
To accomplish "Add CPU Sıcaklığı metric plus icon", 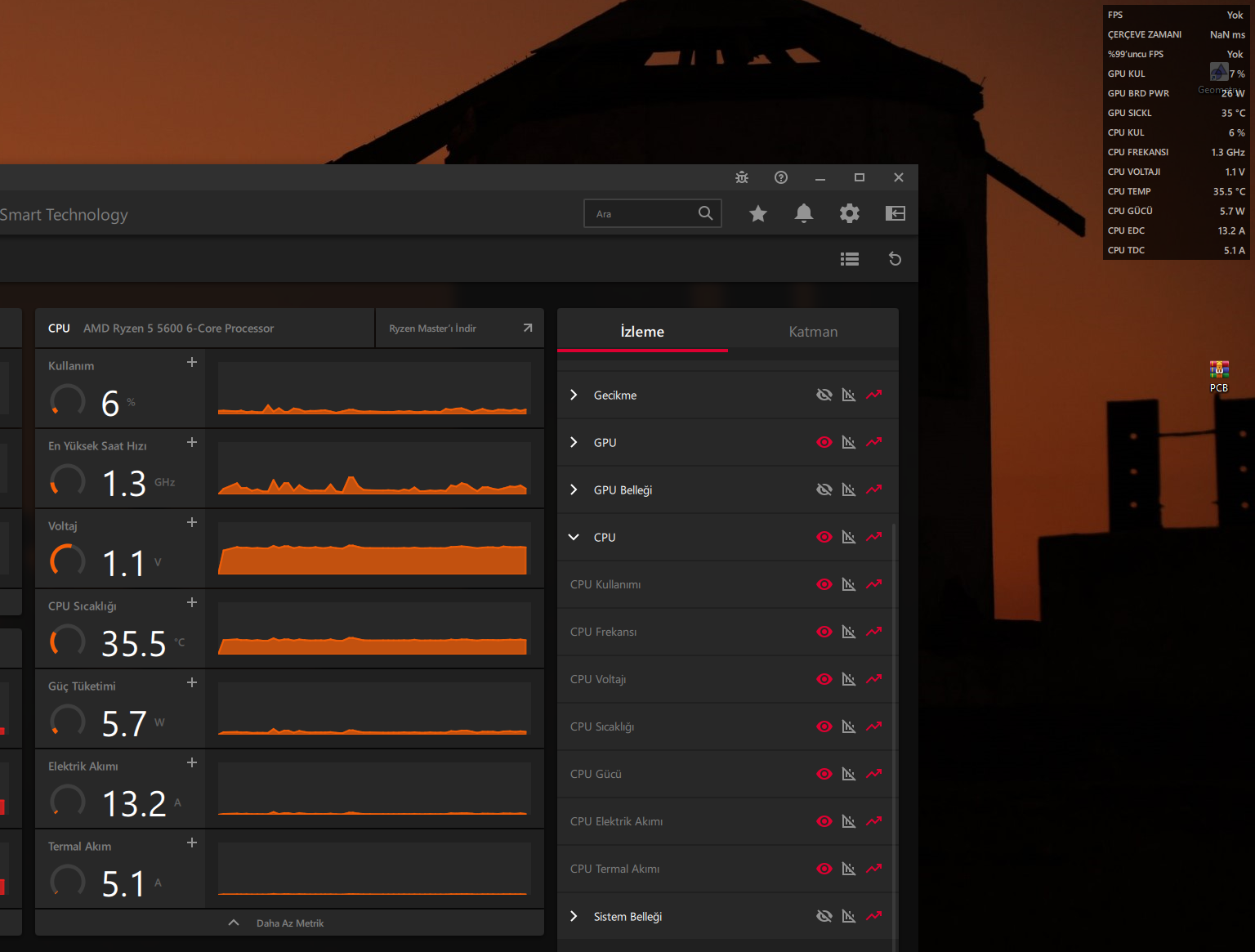I will pyautogui.click(x=192, y=602).
